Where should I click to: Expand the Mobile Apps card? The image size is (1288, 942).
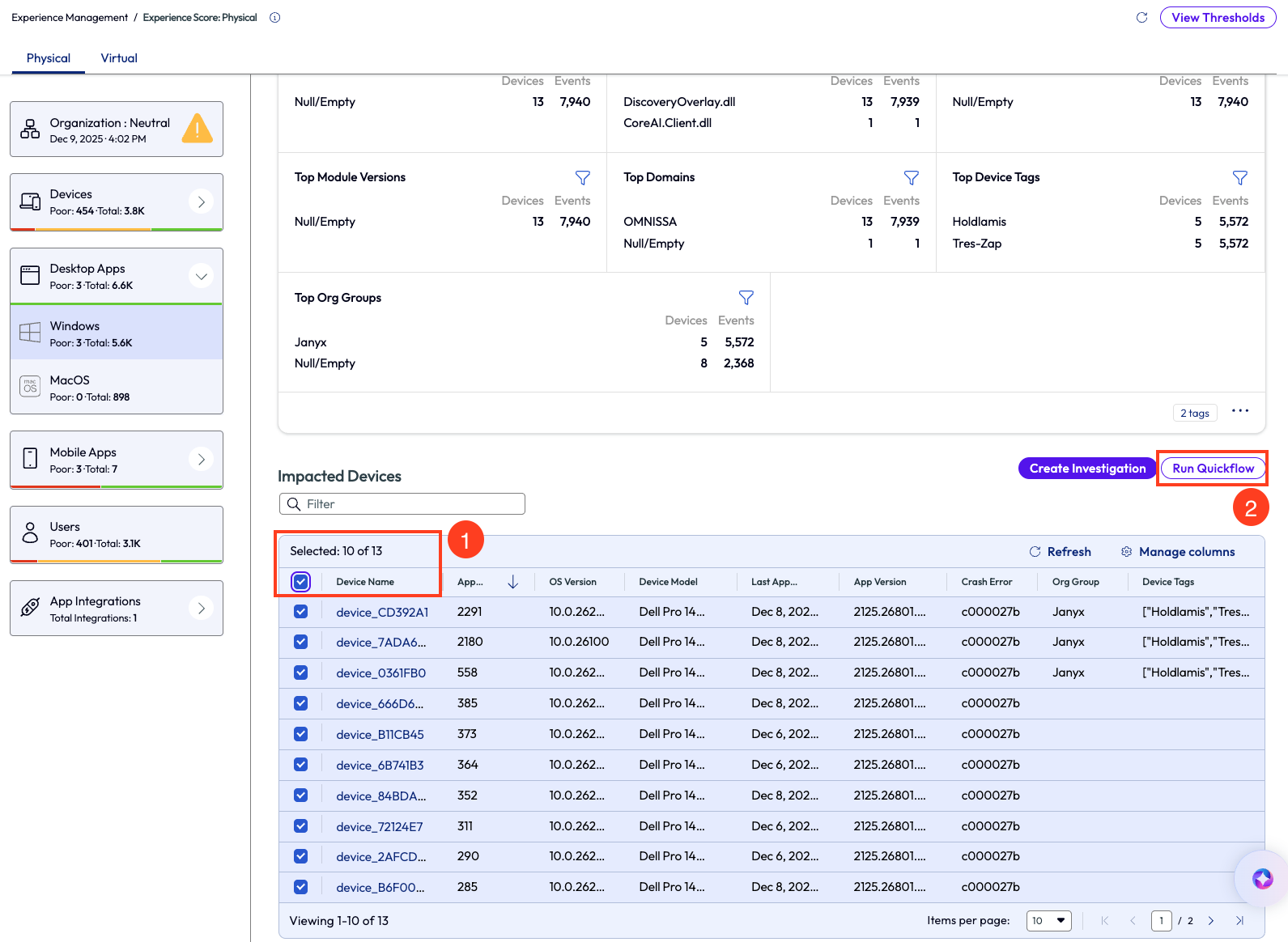(201, 460)
